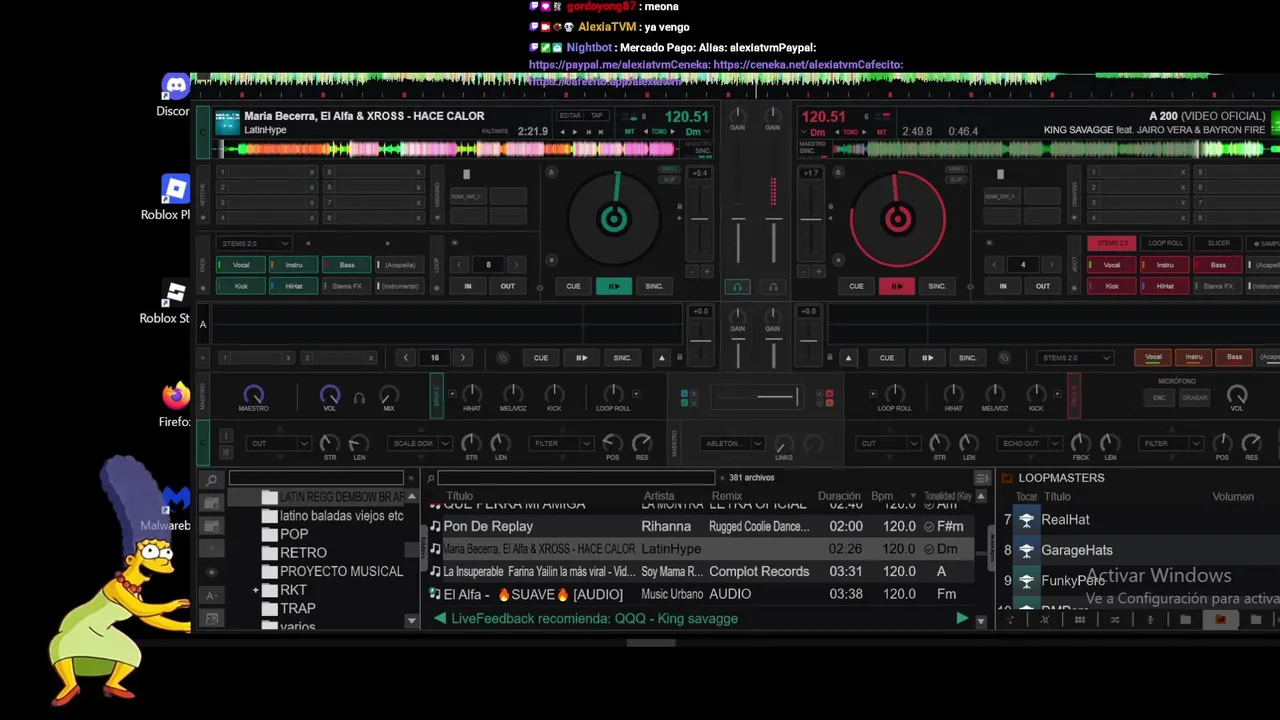Click the right deck SINC. button
Screen dimensions: 1280x720
click(x=937, y=286)
